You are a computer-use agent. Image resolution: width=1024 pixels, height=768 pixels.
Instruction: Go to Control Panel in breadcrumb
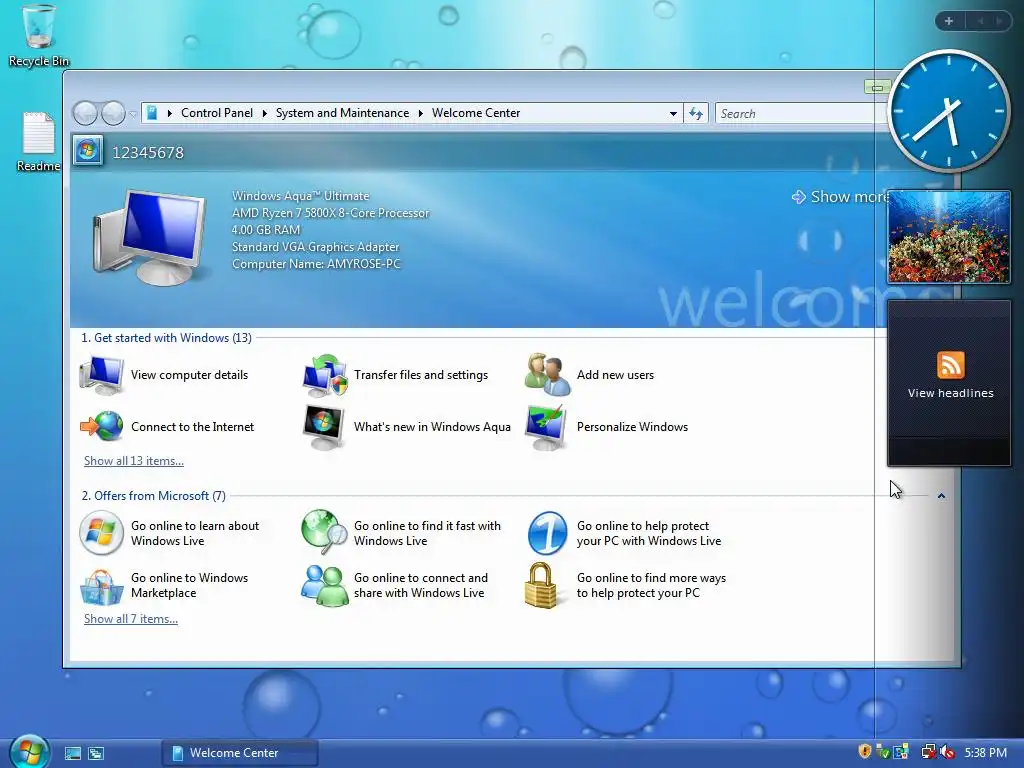[216, 113]
